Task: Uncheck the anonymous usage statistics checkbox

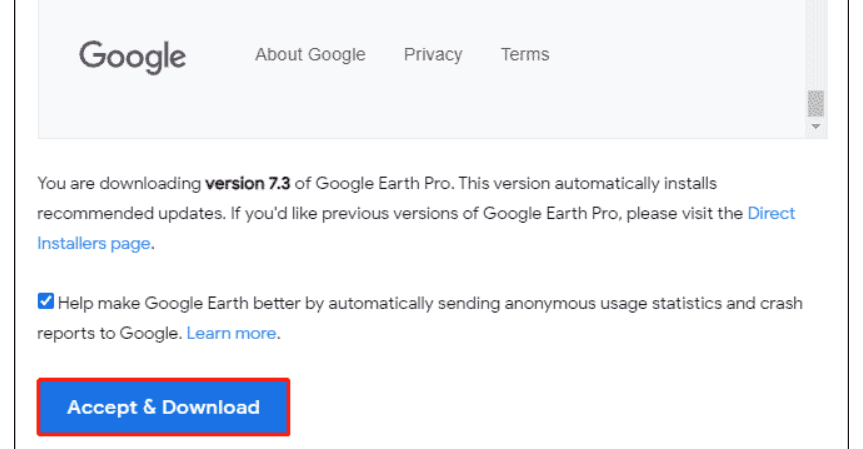Action: pos(46,302)
